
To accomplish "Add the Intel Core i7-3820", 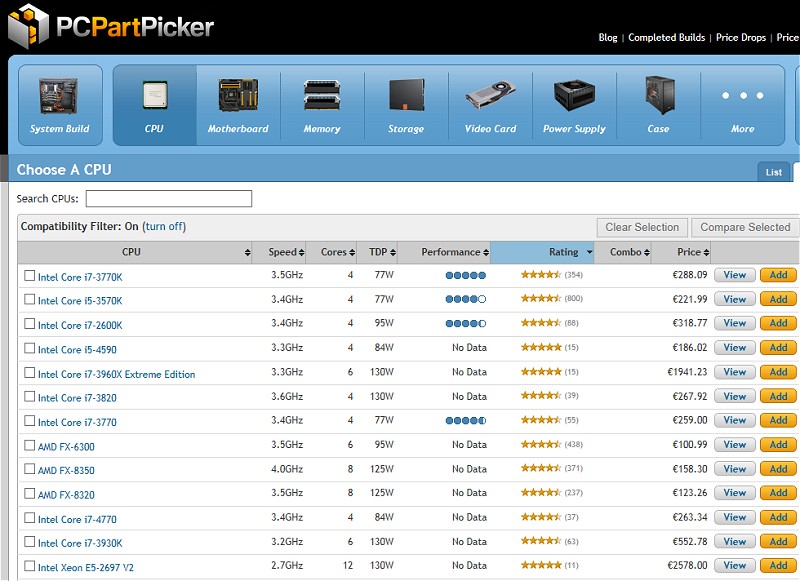I will [x=778, y=396].
